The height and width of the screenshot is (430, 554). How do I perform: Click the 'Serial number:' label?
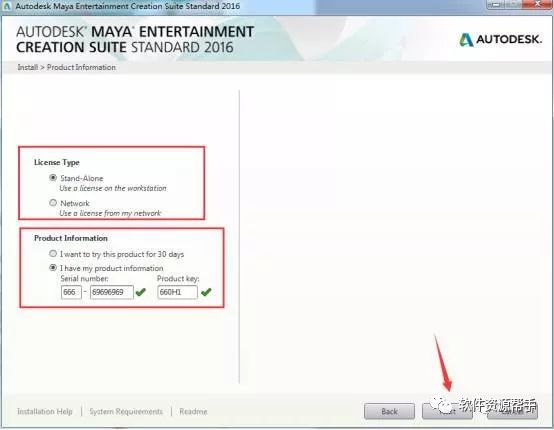click(84, 278)
